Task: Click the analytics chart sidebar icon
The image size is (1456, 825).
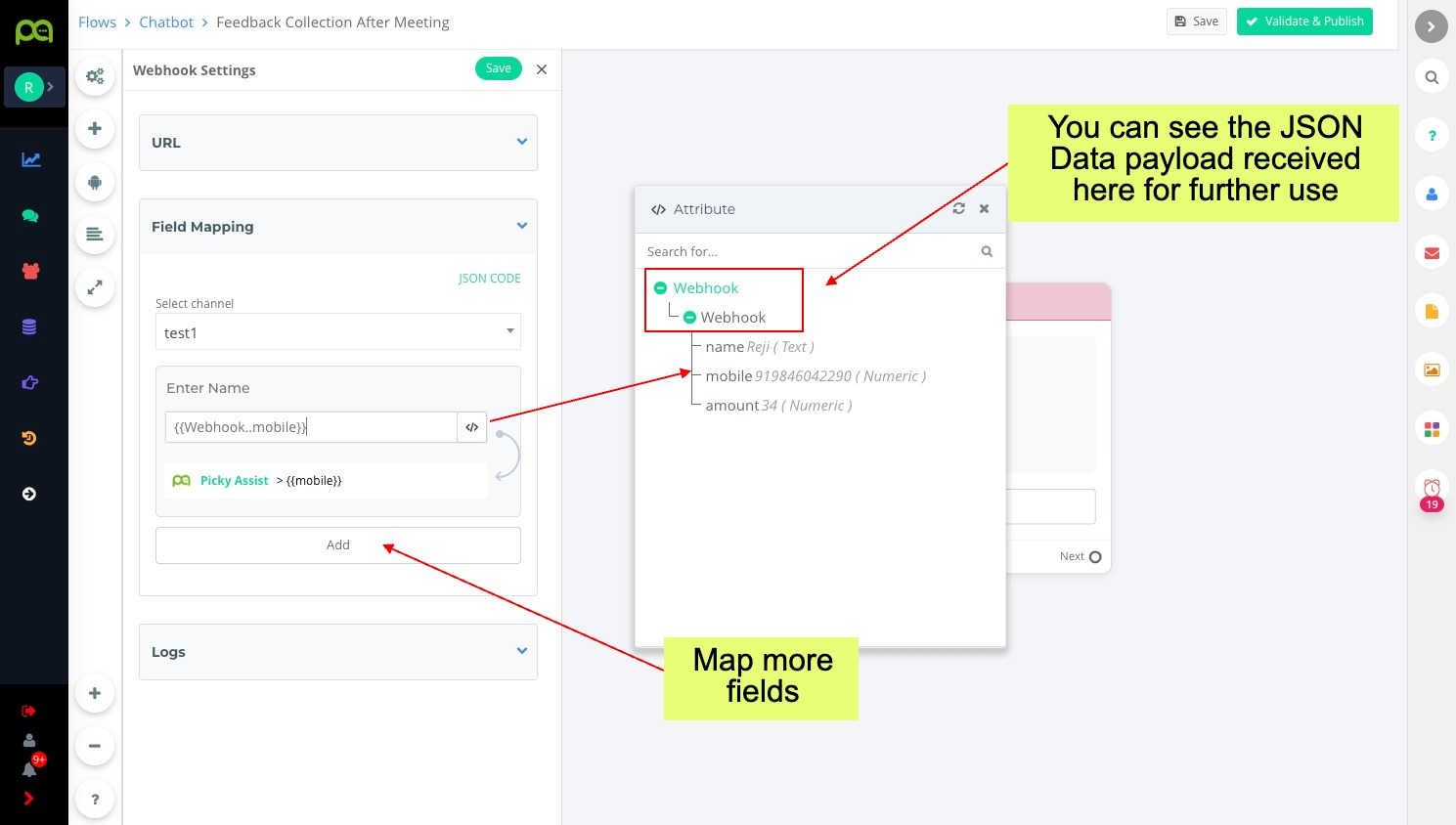Action: click(31, 159)
